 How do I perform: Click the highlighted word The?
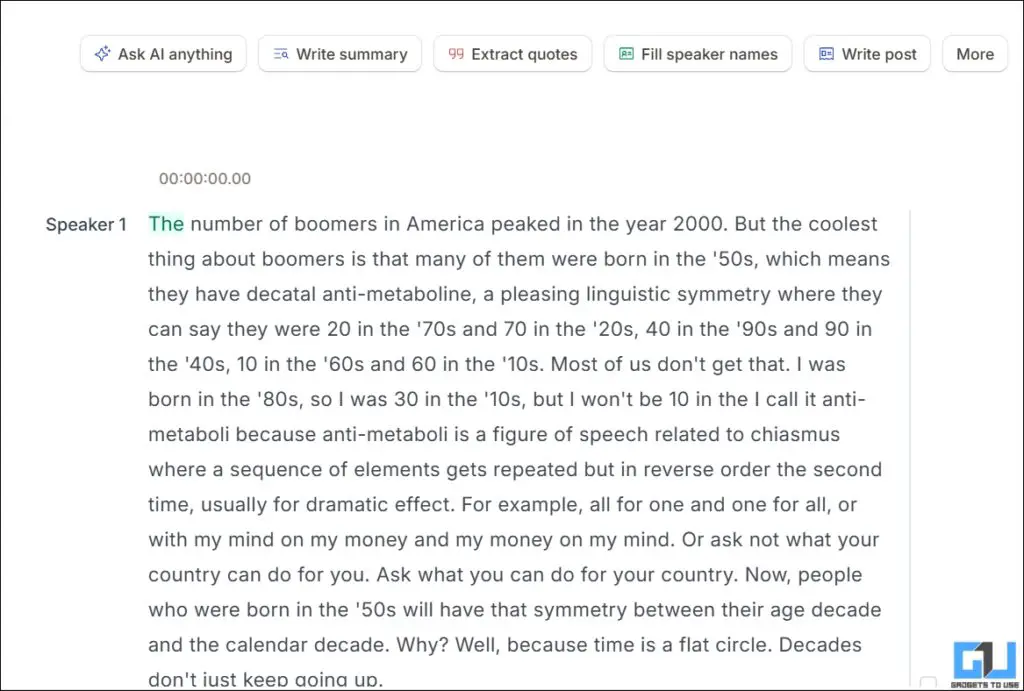[166, 224]
